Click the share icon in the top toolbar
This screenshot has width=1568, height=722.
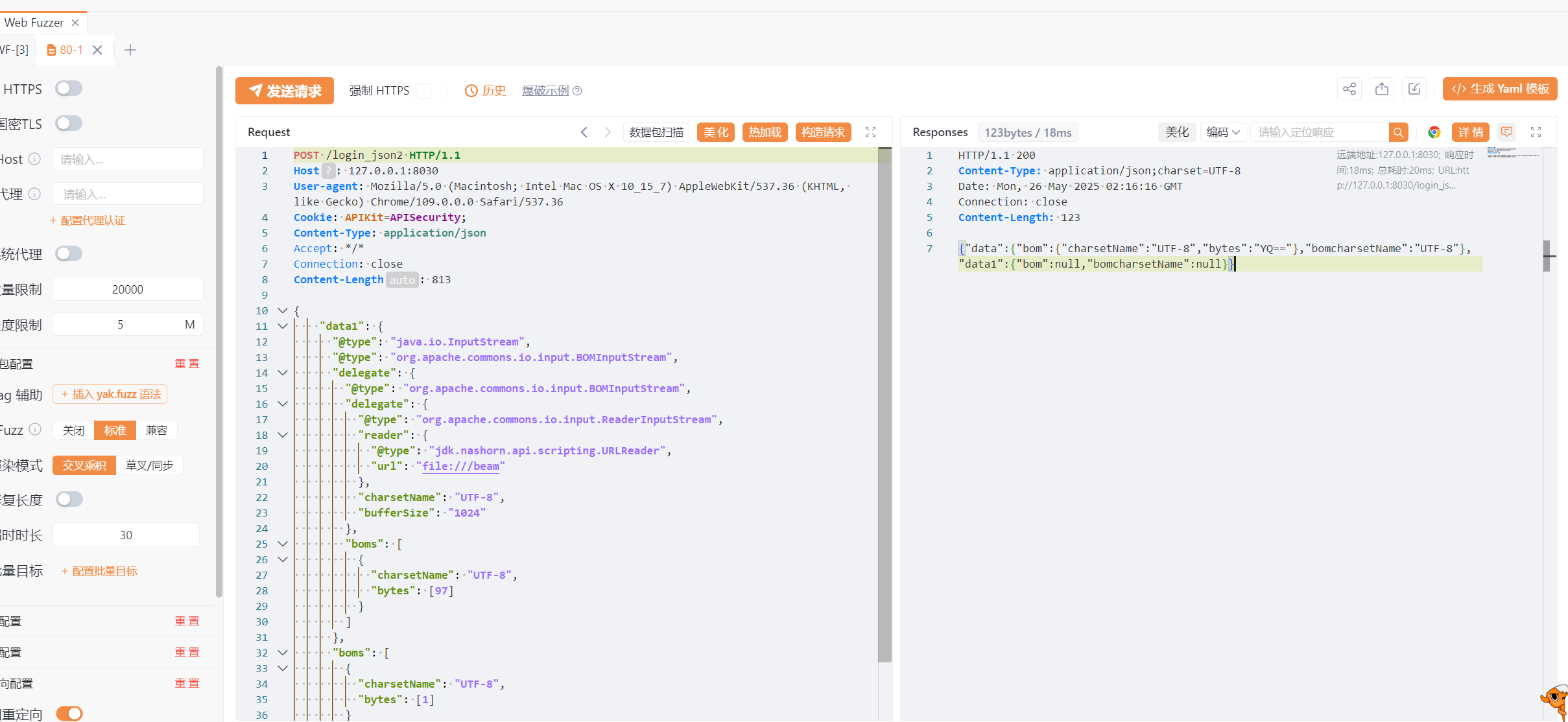(1349, 89)
